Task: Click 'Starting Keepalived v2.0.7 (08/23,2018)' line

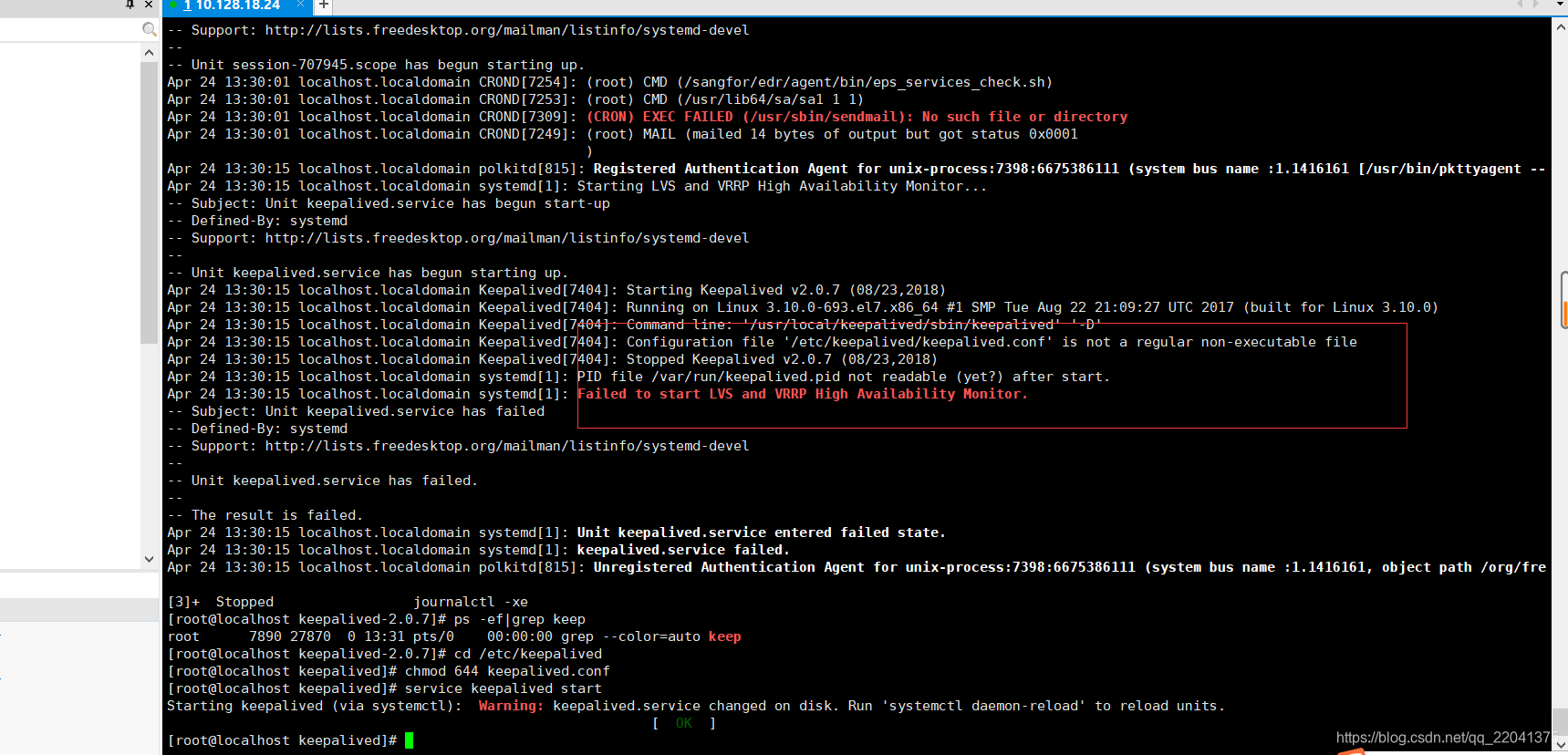Action: click(x=785, y=290)
